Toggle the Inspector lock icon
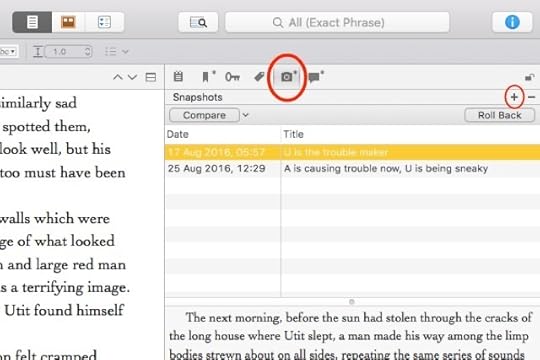 (529, 77)
